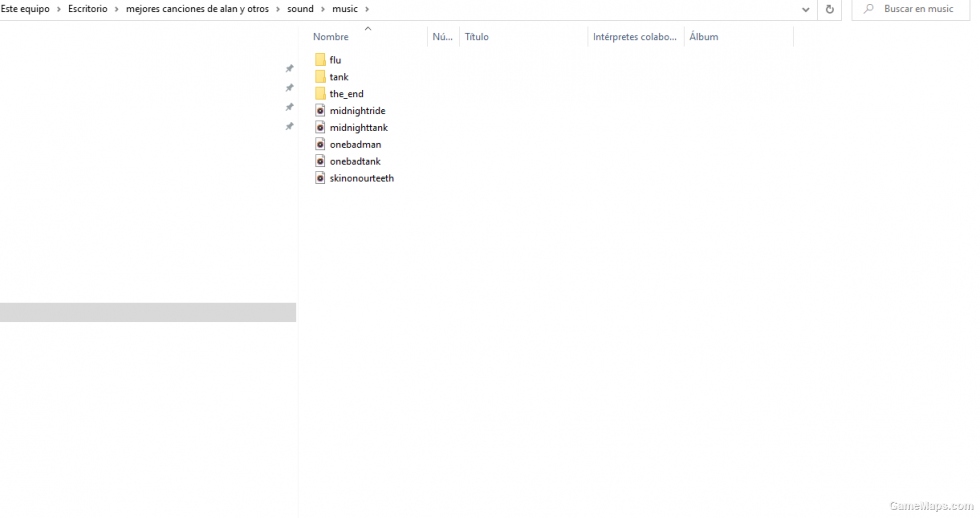Select the highlighted item in the navigation pane

[148, 312]
